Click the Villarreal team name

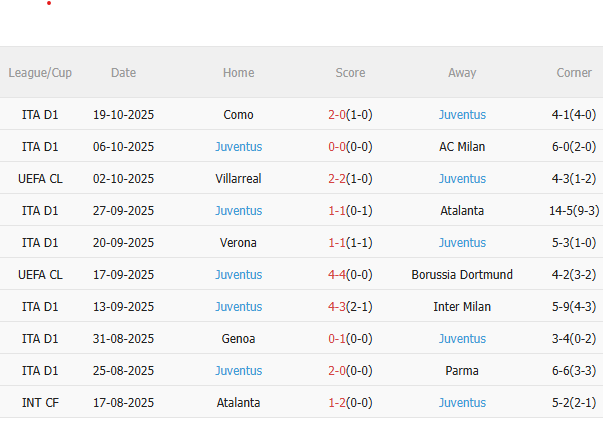point(238,179)
